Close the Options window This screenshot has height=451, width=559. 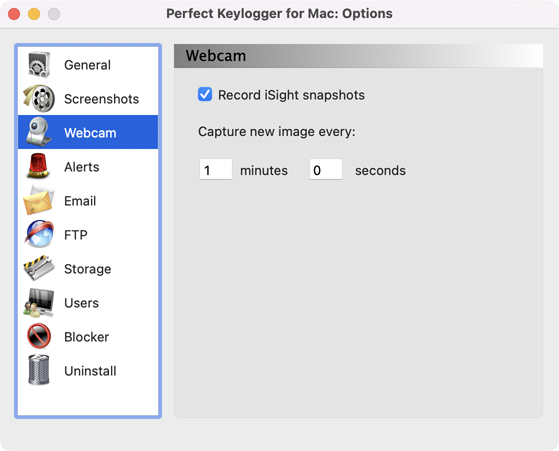pos(14,14)
